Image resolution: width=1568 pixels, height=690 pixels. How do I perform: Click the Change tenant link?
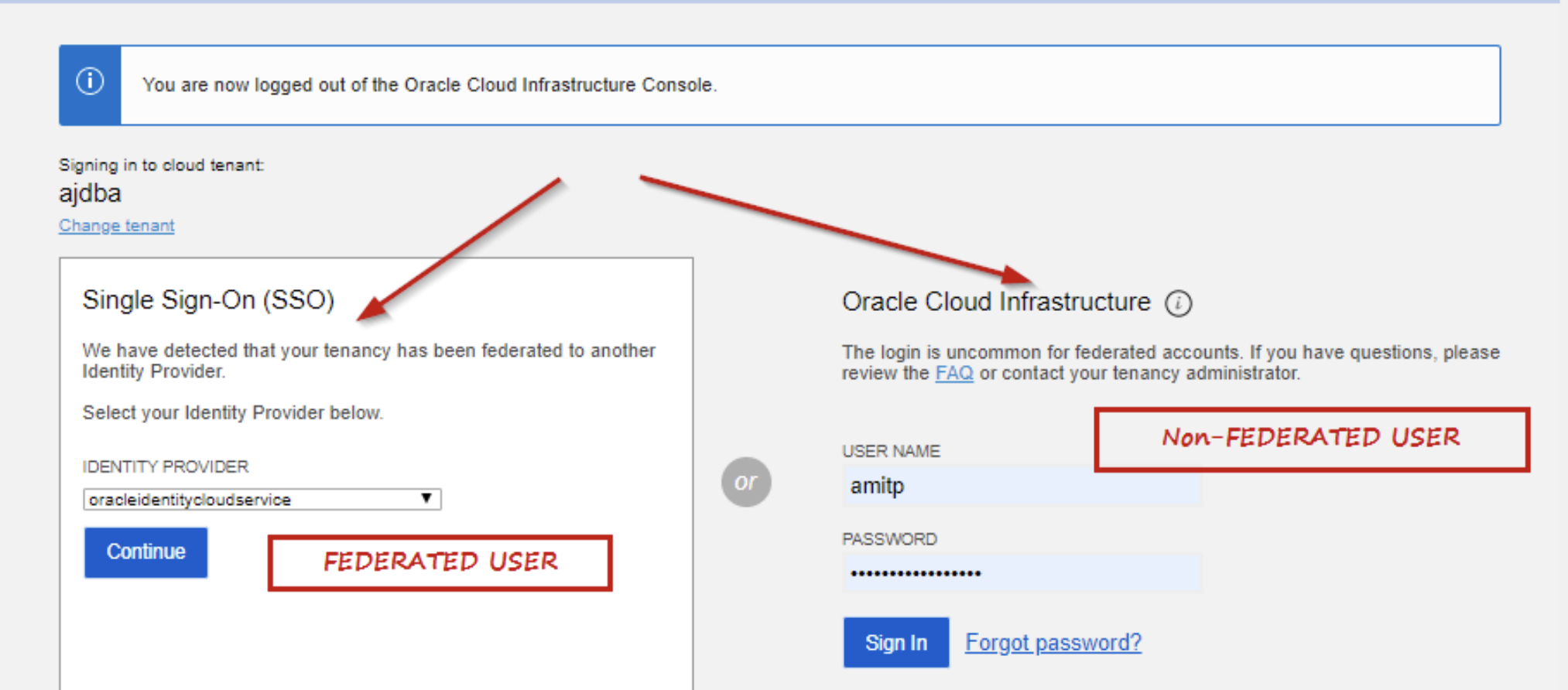[x=117, y=226]
